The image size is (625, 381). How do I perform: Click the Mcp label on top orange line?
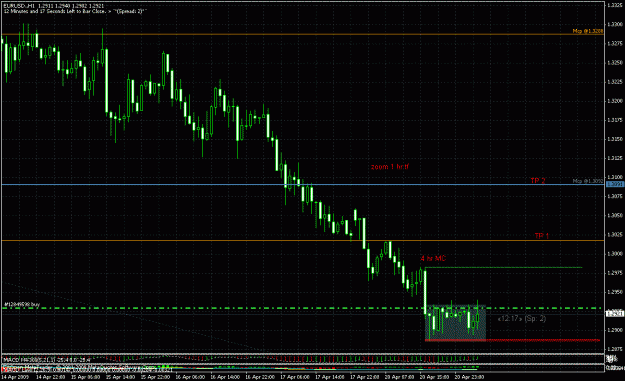(x=588, y=31)
